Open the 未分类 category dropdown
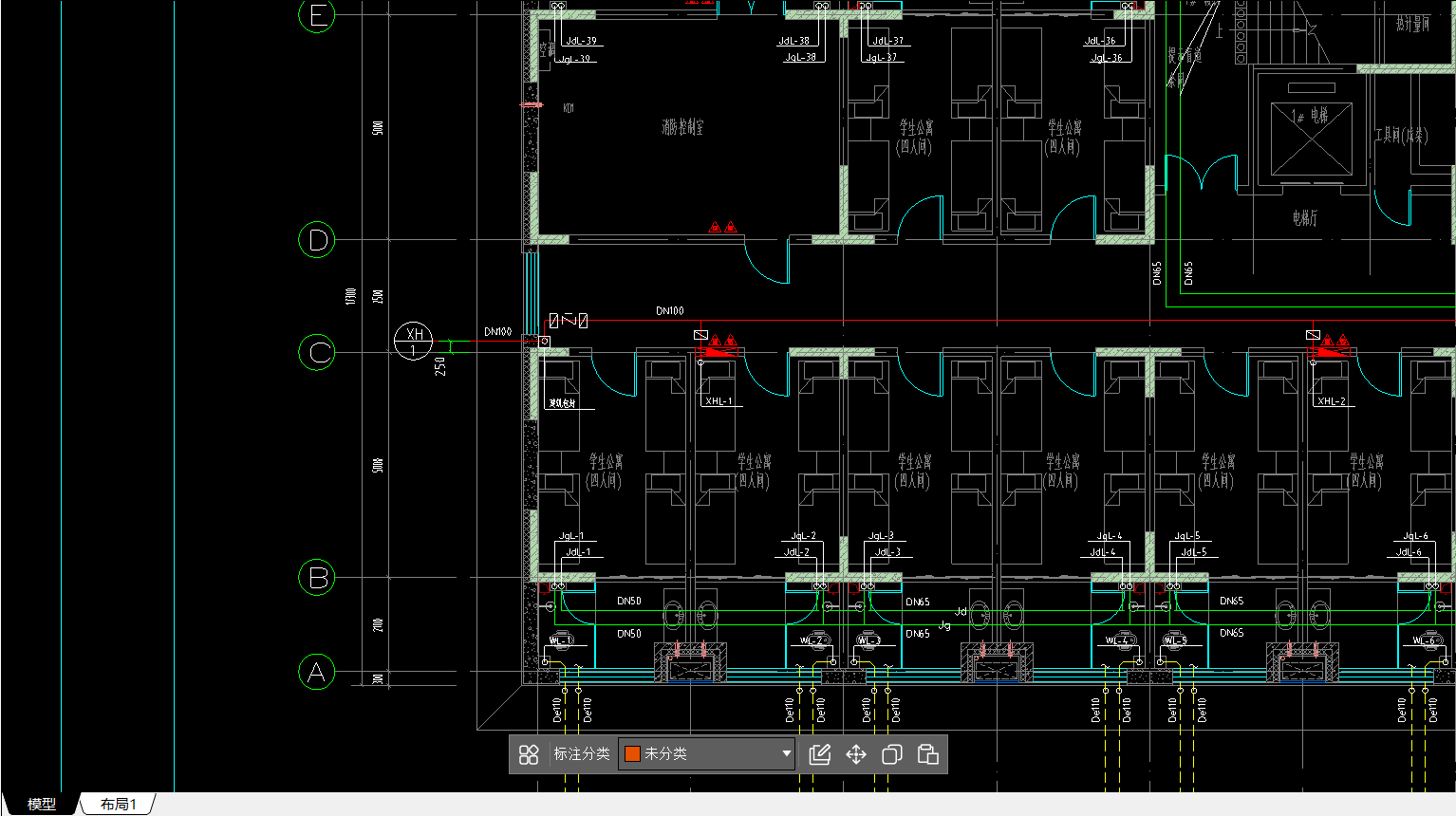Image resolution: width=1456 pixels, height=816 pixels. click(x=706, y=754)
